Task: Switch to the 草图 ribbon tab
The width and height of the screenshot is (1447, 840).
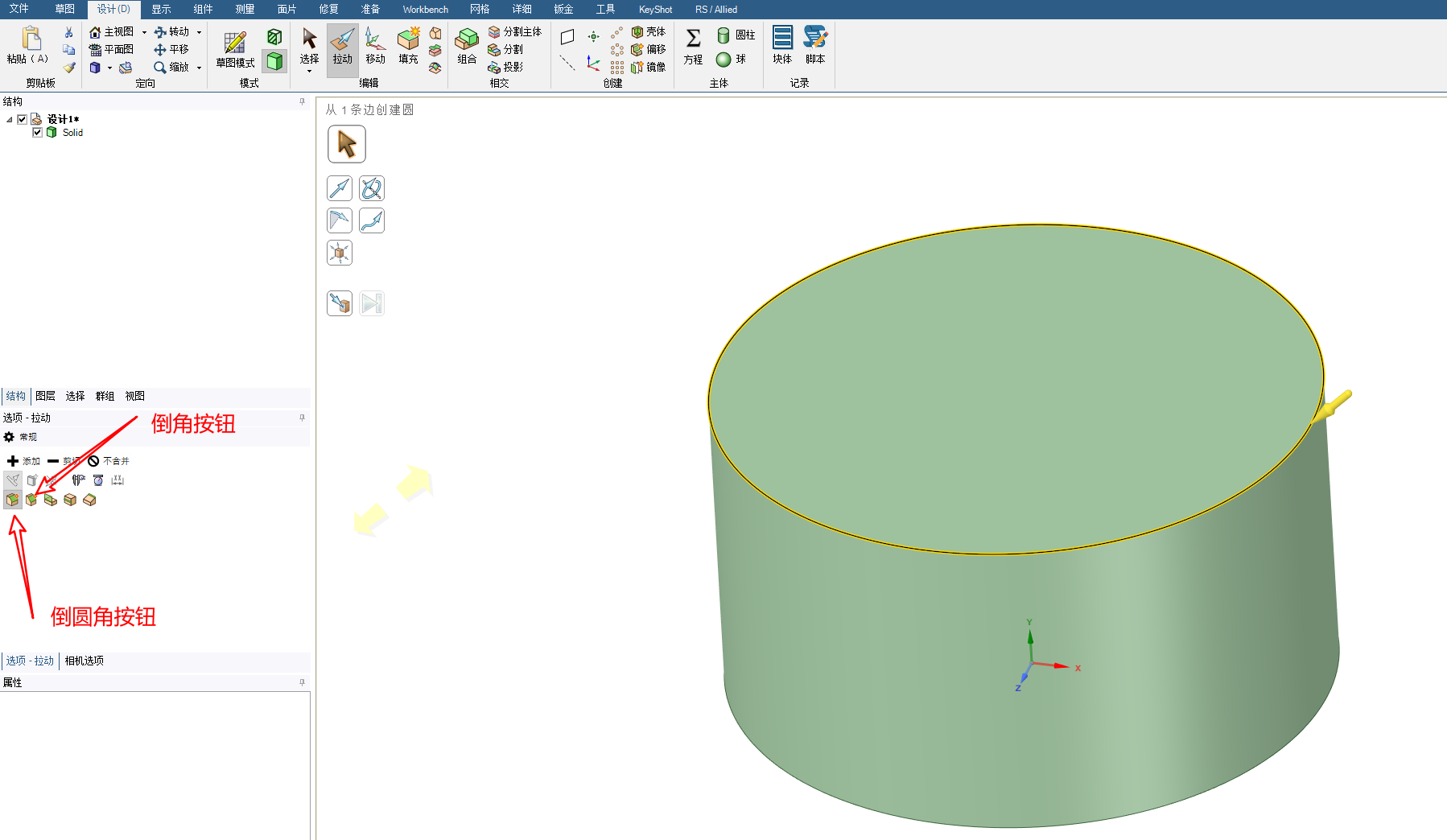Action: [64, 9]
